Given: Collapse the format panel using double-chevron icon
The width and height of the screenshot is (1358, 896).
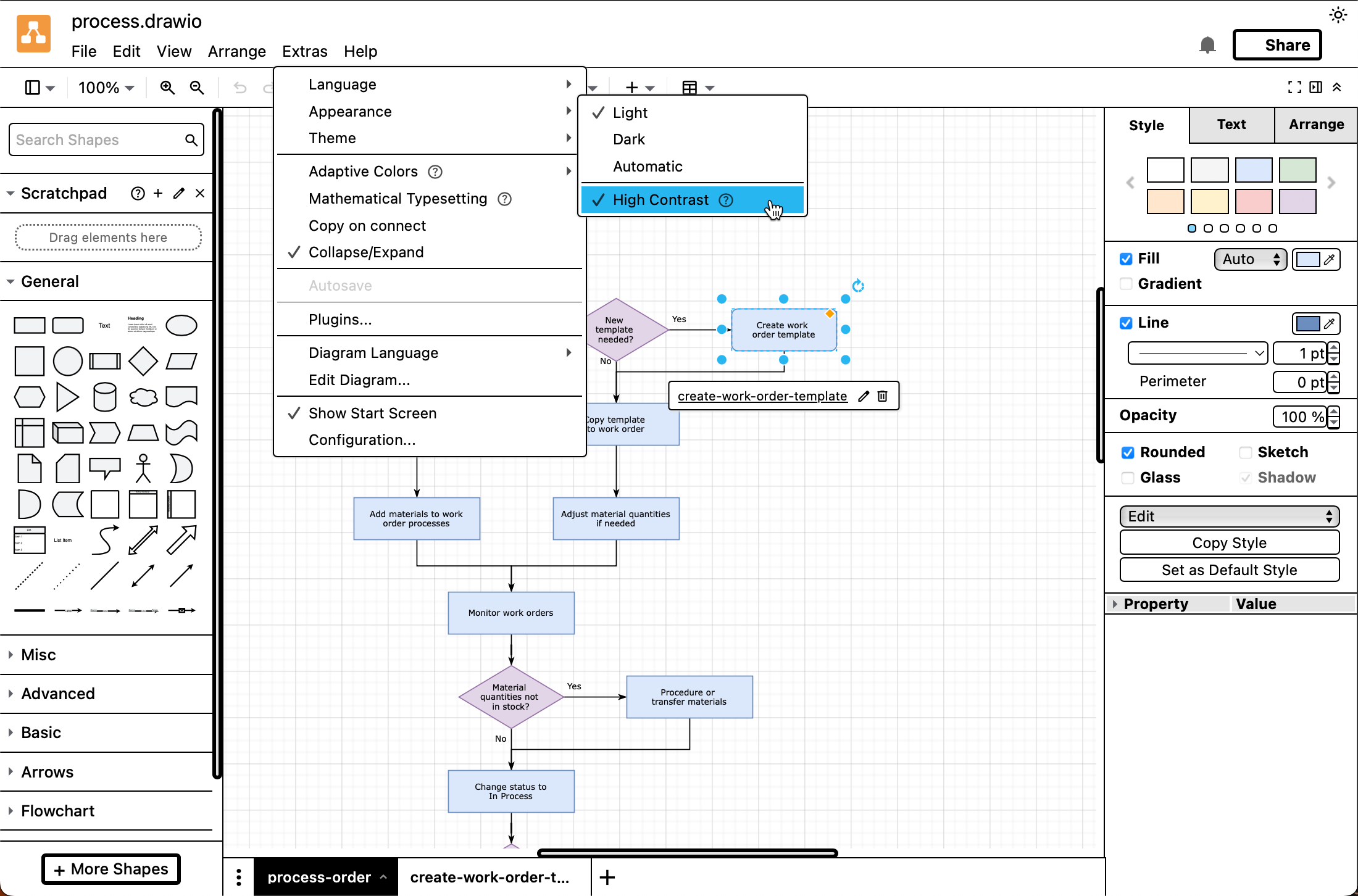Looking at the screenshot, I should [1338, 87].
